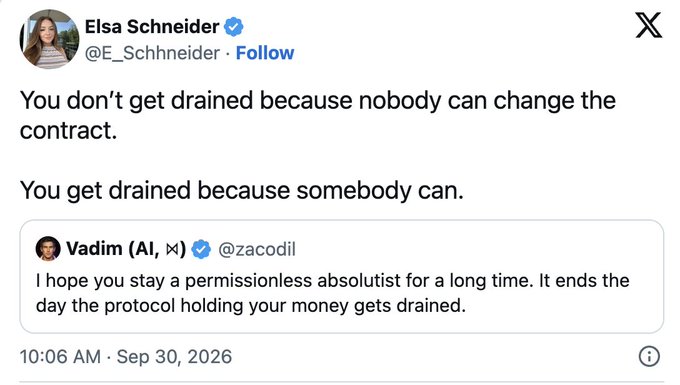Click 'I hope you stay' quoted text start
The height and width of the screenshot is (385, 680).
click(x=100, y=281)
